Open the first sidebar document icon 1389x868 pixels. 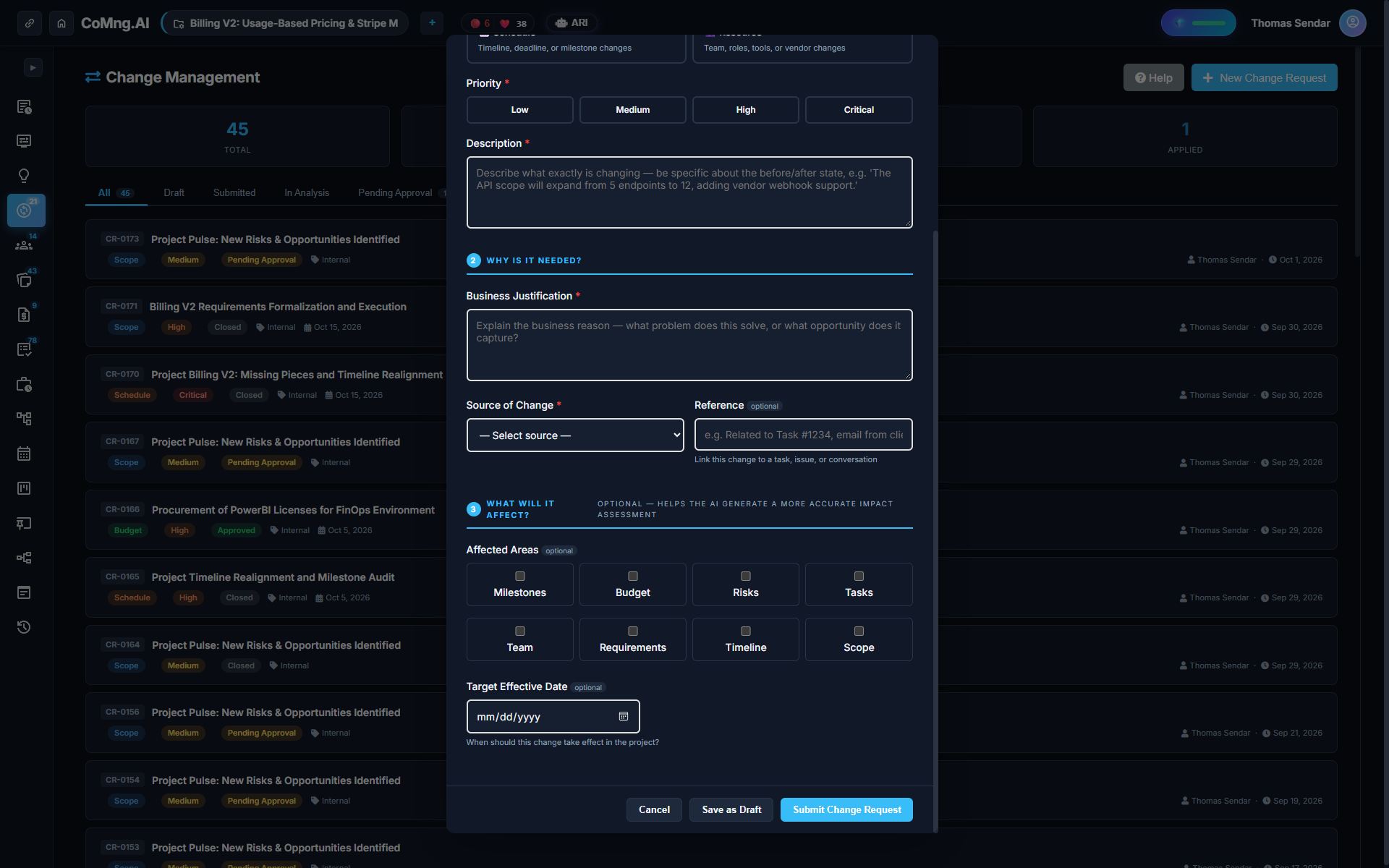(x=24, y=107)
